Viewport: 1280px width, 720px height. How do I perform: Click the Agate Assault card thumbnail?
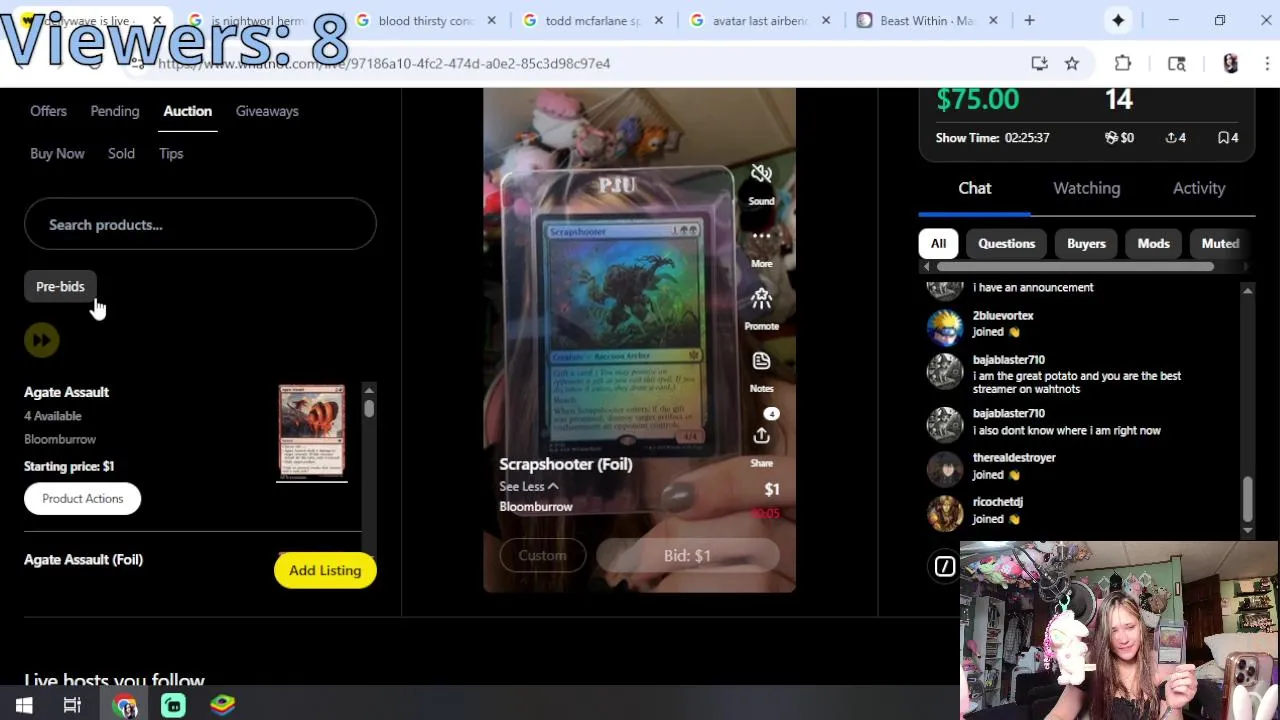coord(312,432)
